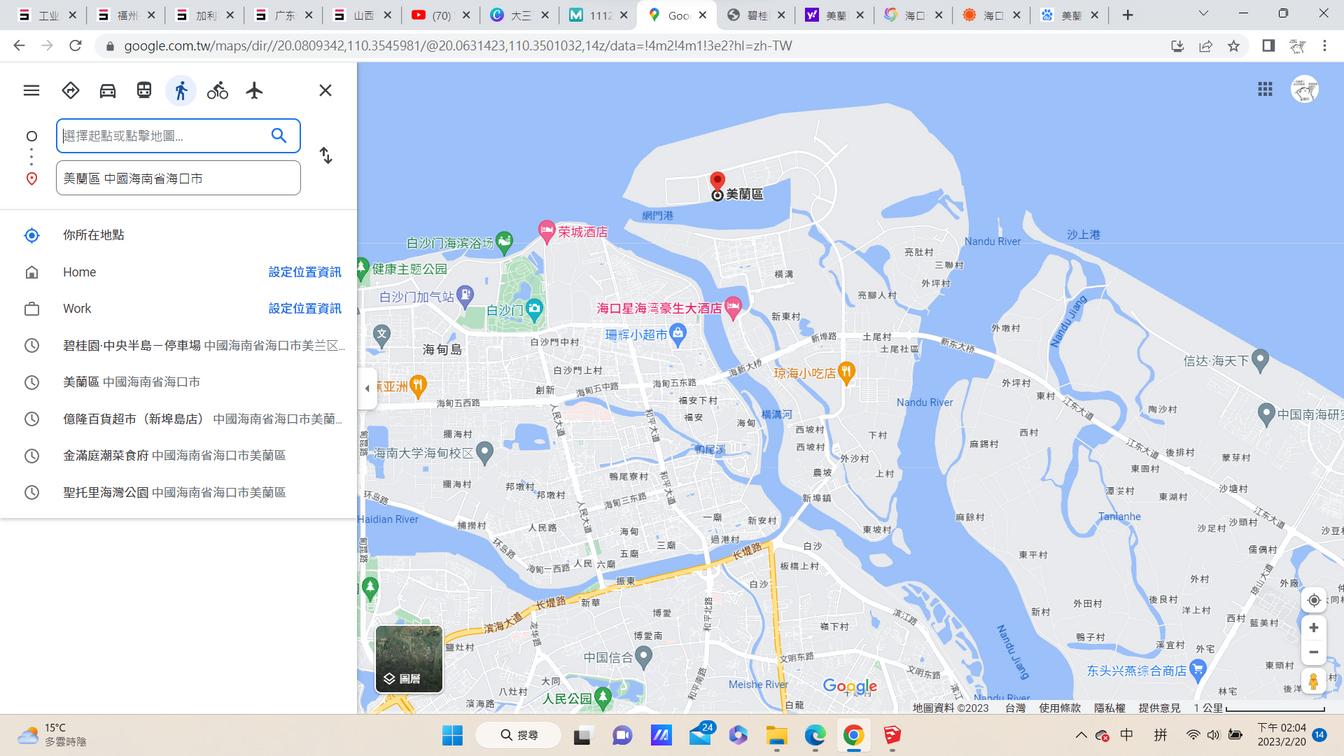Click the 海口星海湾豪生大酒店 hotel marker
Screen dimensions: 1344x756
733,307
